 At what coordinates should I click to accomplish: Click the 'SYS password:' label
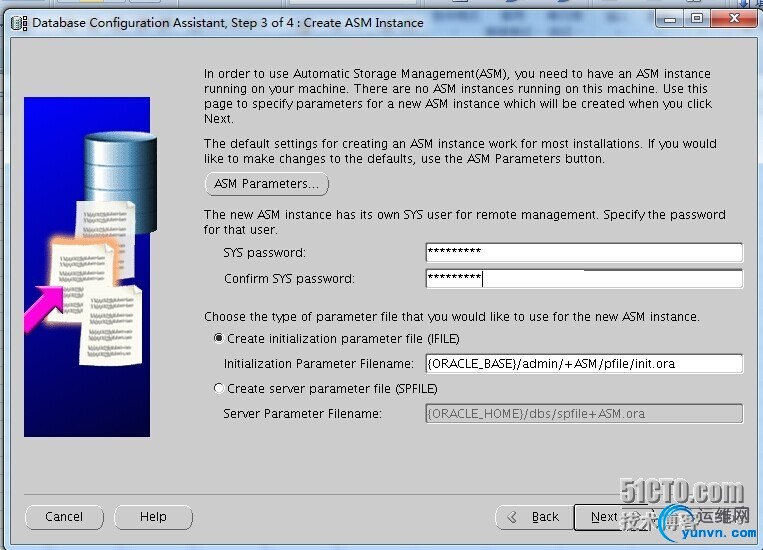(265, 253)
